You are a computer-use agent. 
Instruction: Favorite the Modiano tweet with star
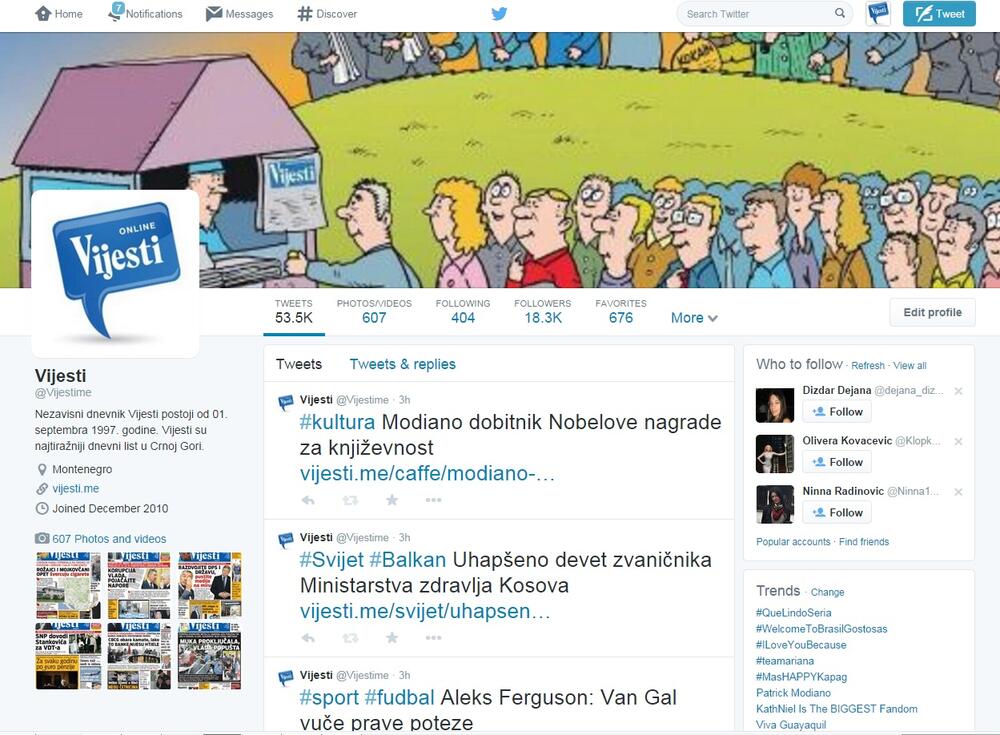392,500
